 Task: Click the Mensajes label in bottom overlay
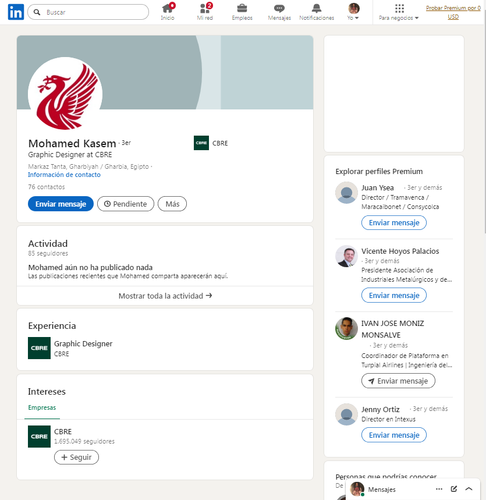[x=382, y=489]
